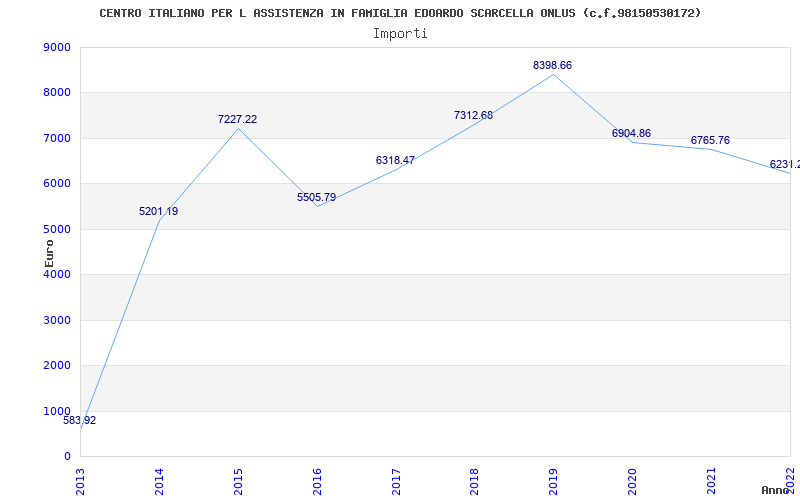Select the Importi subtitle
This screenshot has width=800, height=500.
pyautogui.click(x=400, y=34)
